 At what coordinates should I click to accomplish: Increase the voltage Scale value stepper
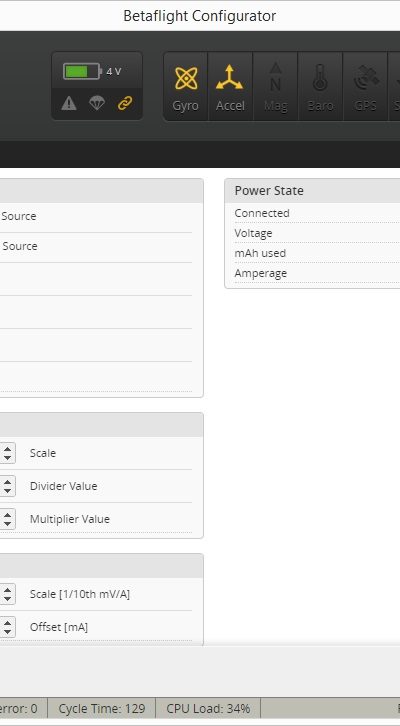tap(7, 448)
